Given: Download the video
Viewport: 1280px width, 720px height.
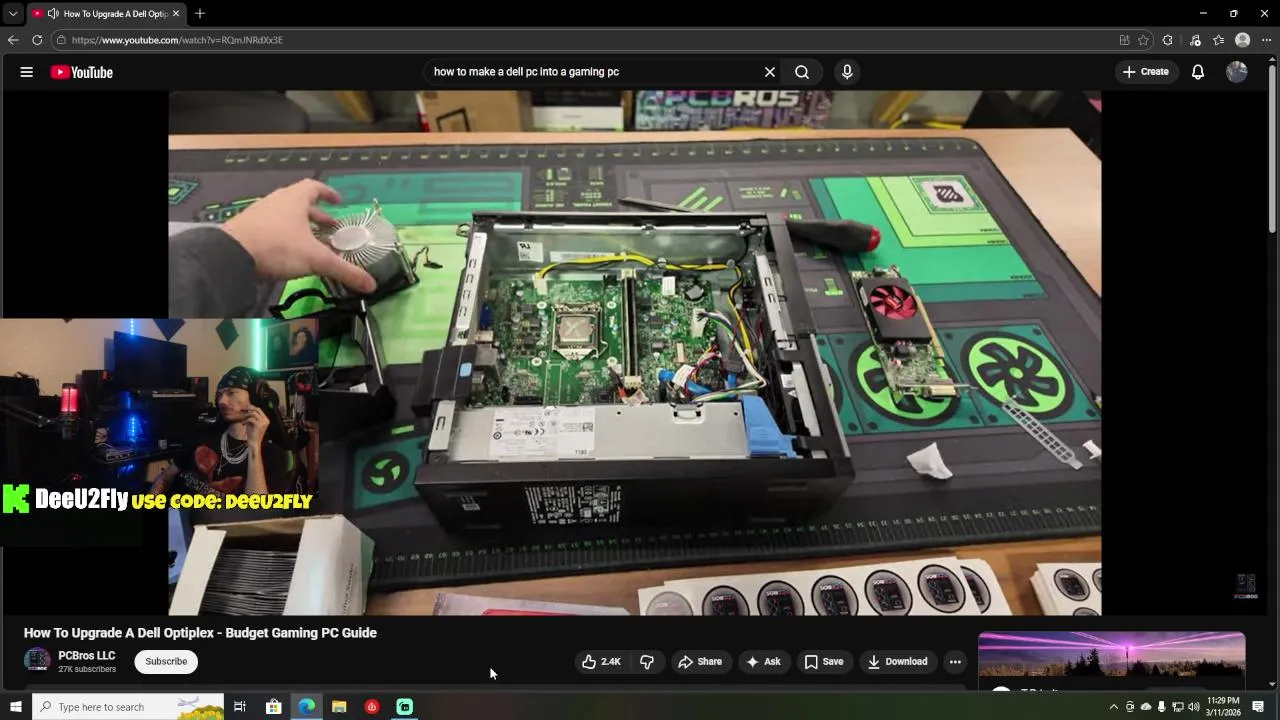Looking at the screenshot, I should (x=897, y=662).
